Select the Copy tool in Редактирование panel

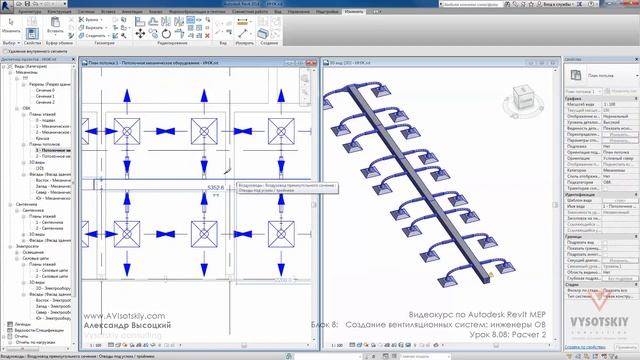tap(153, 34)
